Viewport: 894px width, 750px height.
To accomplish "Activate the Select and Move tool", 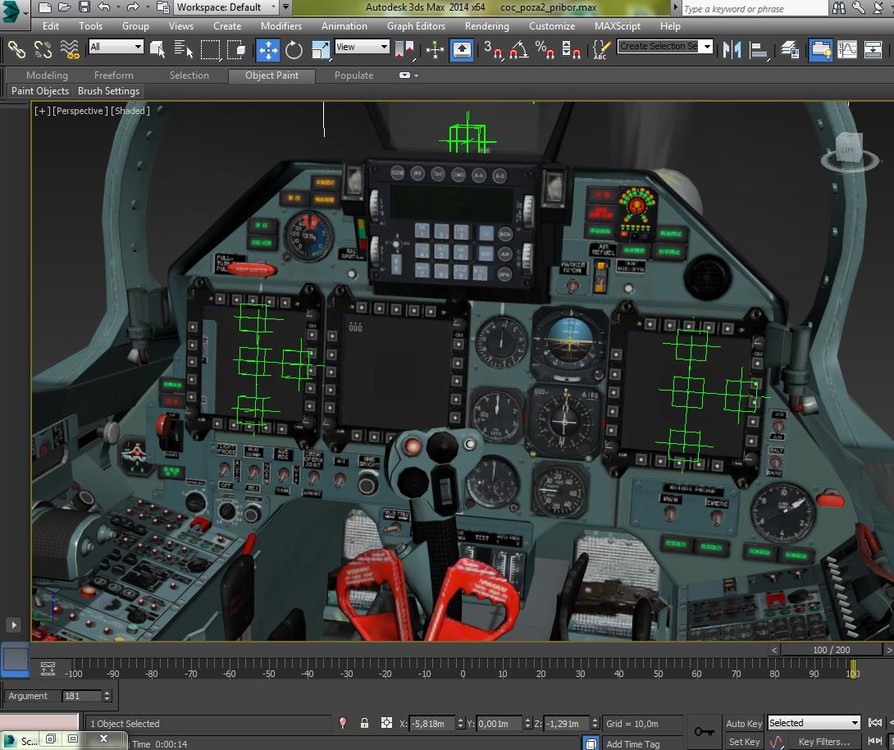I will [x=268, y=49].
